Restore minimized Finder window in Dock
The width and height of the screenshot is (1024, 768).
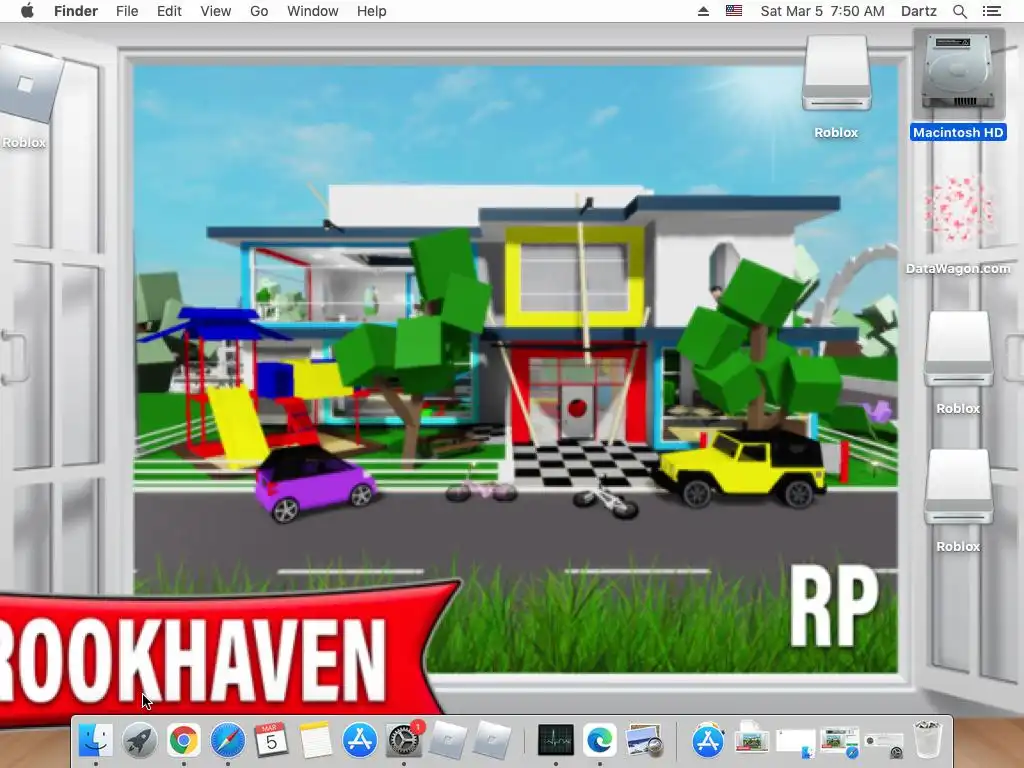[796, 743]
